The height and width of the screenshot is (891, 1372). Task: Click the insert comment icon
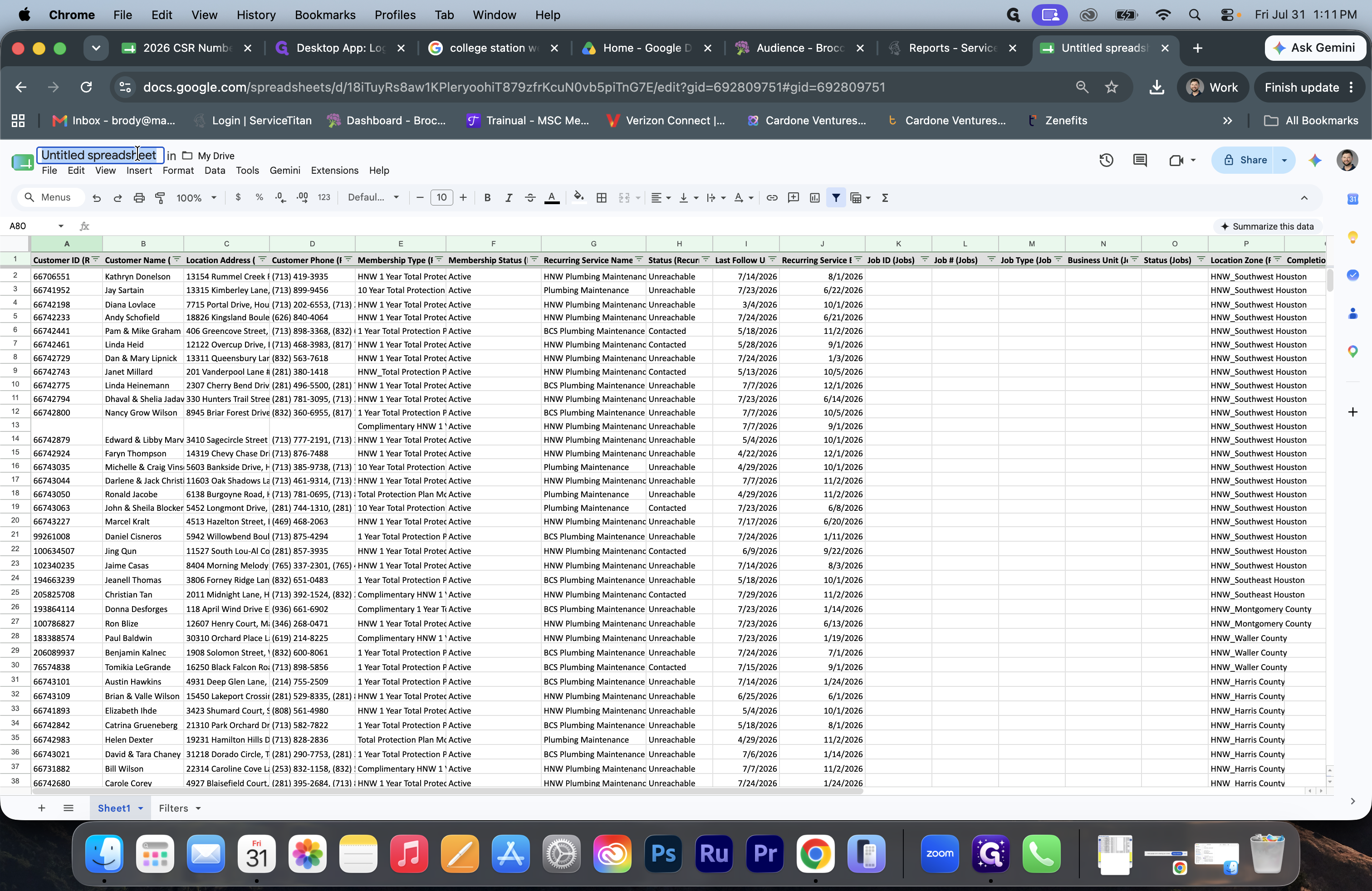click(793, 198)
